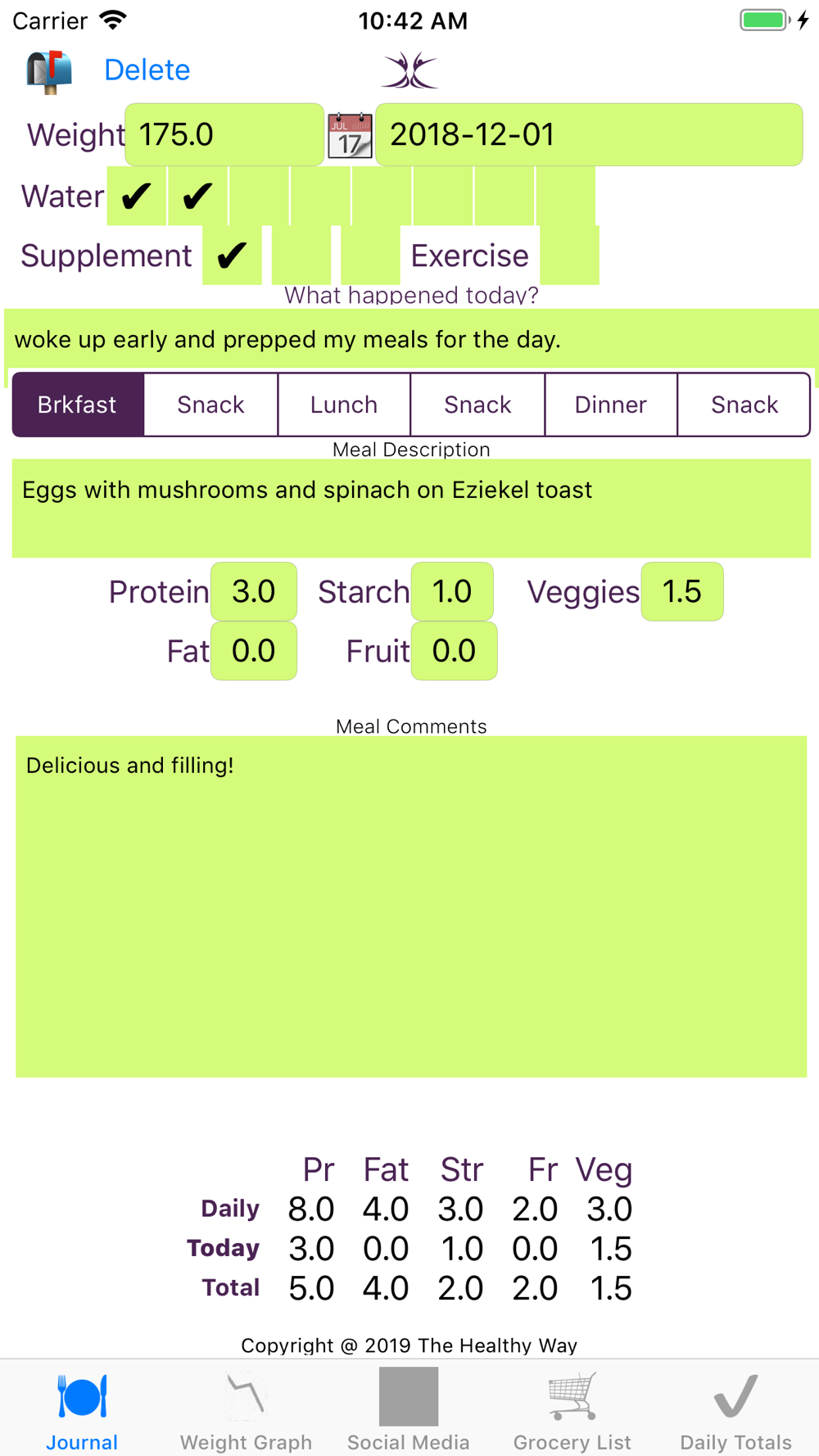
Task: Tap the Meal Comments text area
Action: tap(411, 906)
